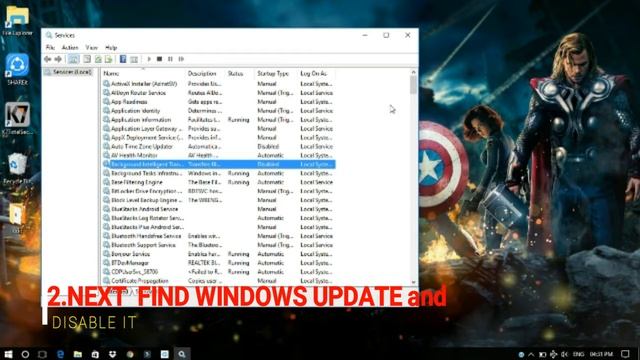640x360 pixels.
Task: Select Bluetooth Handsfree Service row
Action: click(218, 236)
